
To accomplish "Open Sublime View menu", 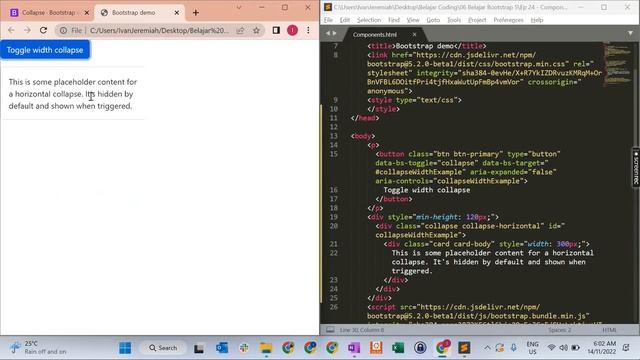I will pyautogui.click(x=413, y=20).
